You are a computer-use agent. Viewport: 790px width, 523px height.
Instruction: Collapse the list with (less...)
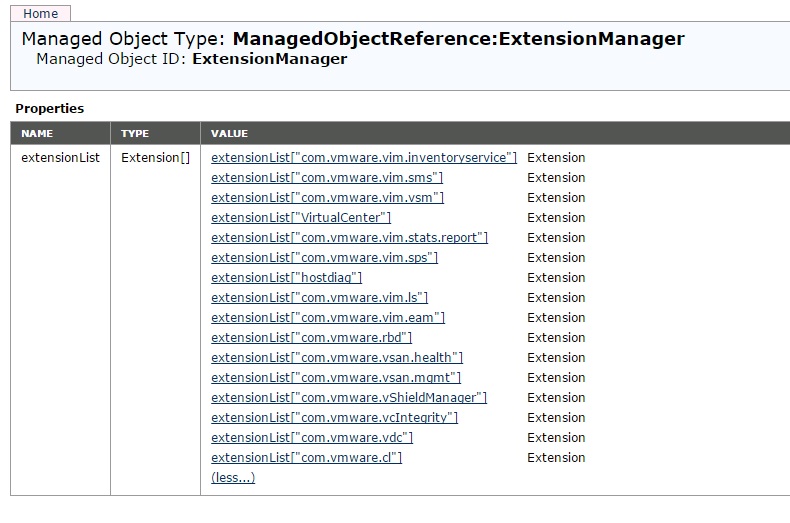(233, 478)
